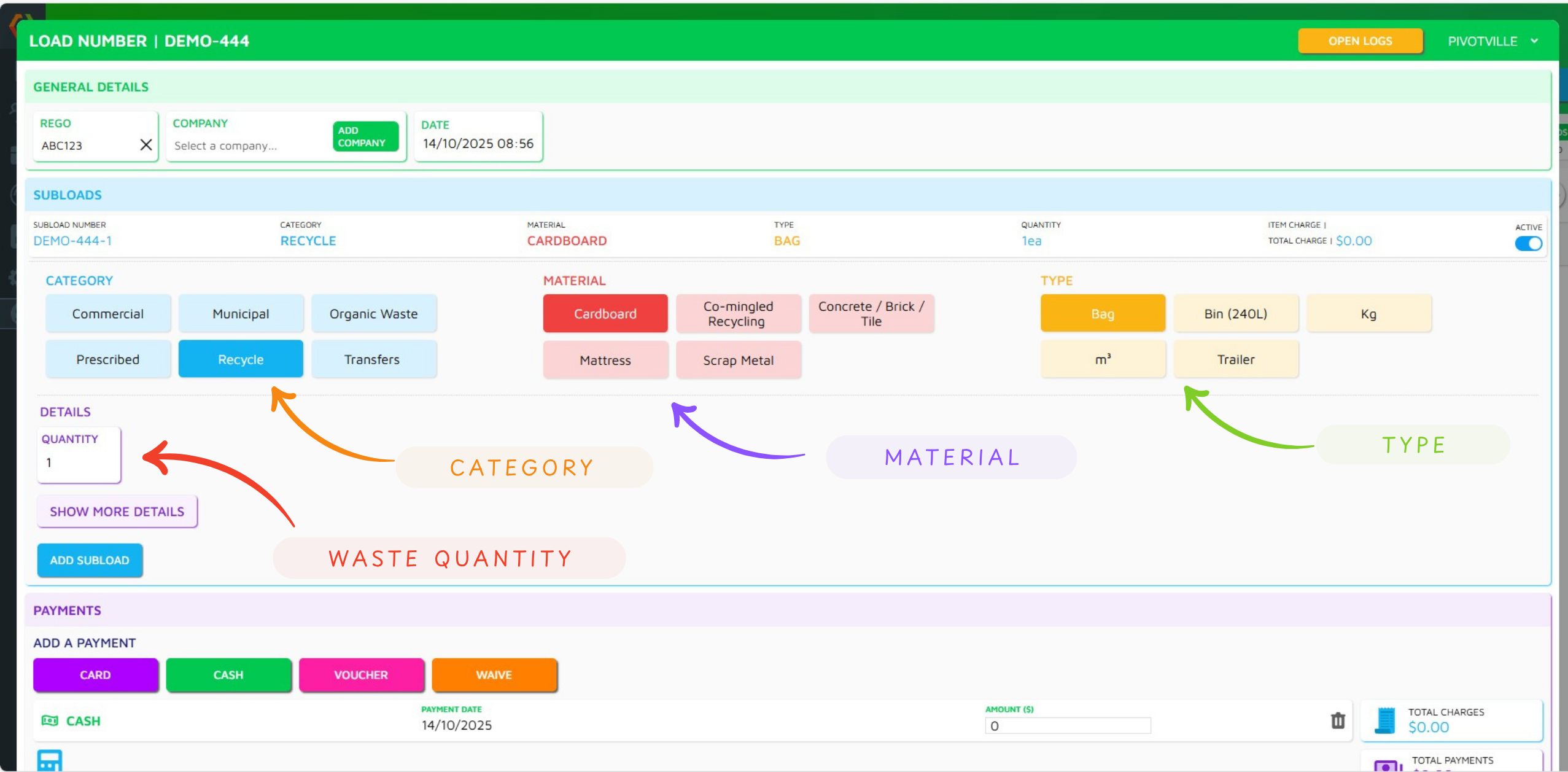Expand the PIVOTVILLE site dropdown
The image size is (1568, 772).
pos(1492,41)
